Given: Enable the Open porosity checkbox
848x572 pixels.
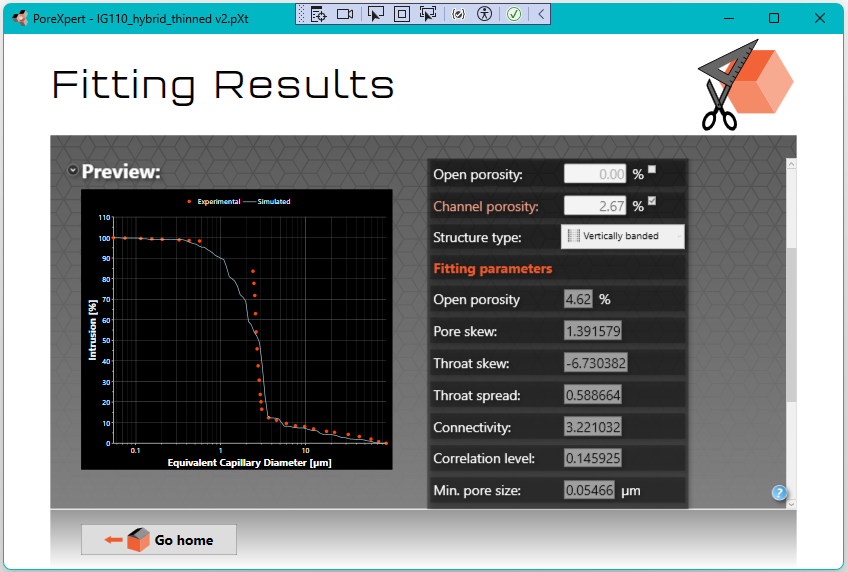Looking at the screenshot, I should coord(652,170).
